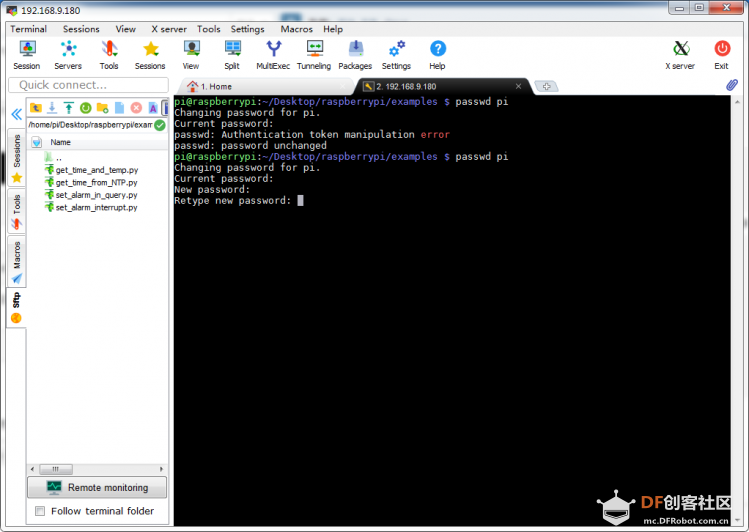Open the Sftp side tab
Viewport: 749px width, 532px height.
pos(17,307)
